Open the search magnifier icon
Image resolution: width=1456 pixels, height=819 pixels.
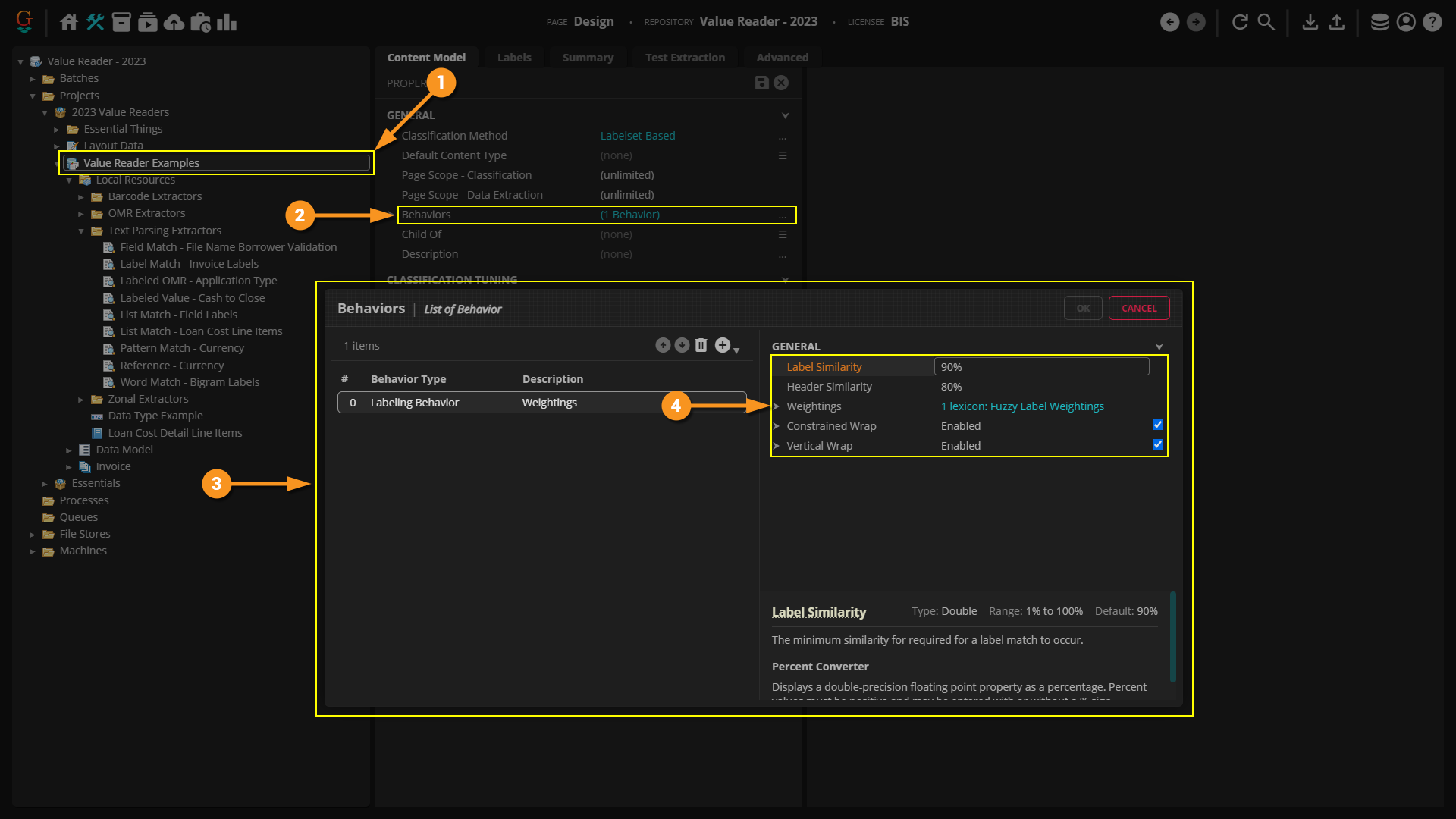1266,22
